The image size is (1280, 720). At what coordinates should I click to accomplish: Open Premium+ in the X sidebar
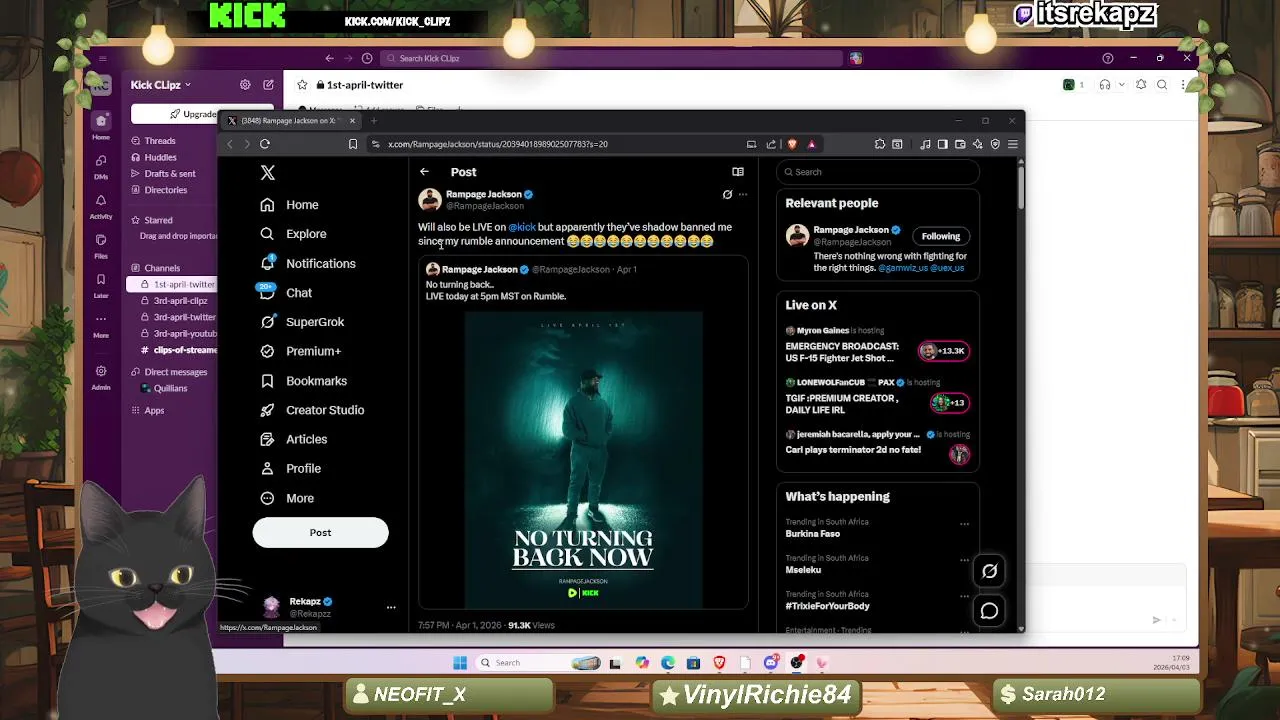point(300,351)
